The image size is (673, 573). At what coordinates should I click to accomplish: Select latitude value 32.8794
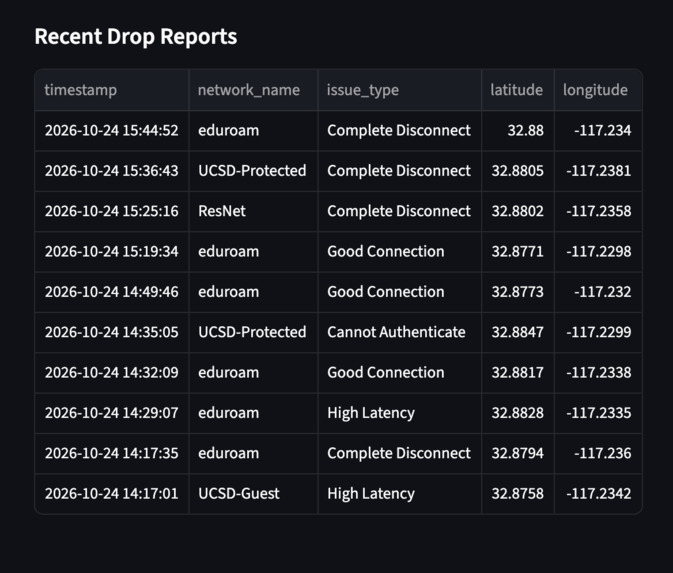[x=518, y=453]
